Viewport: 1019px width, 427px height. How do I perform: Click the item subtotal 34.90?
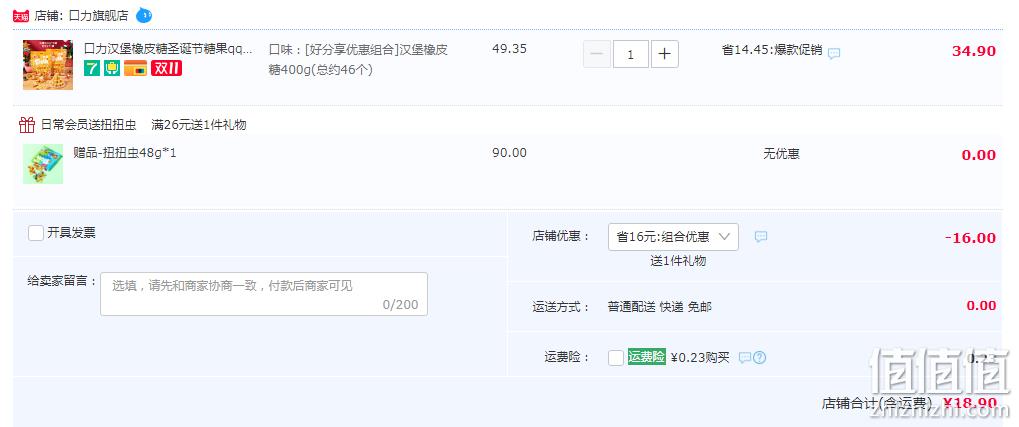(974, 51)
